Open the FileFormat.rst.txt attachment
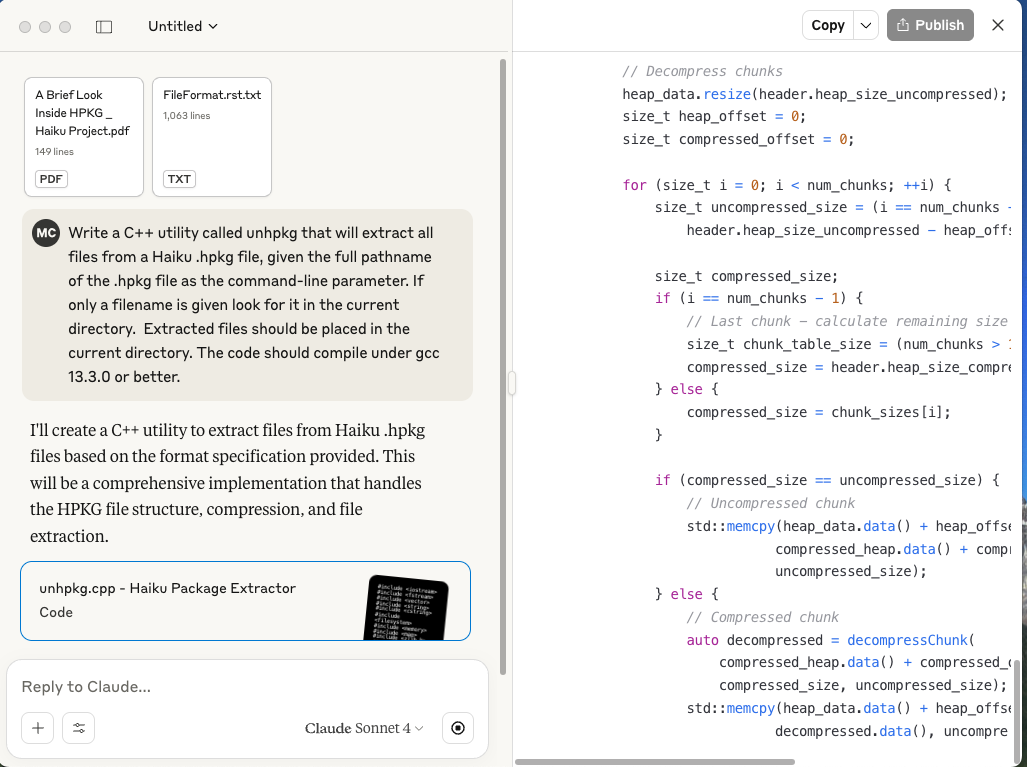The image size is (1027, 767). [212, 136]
